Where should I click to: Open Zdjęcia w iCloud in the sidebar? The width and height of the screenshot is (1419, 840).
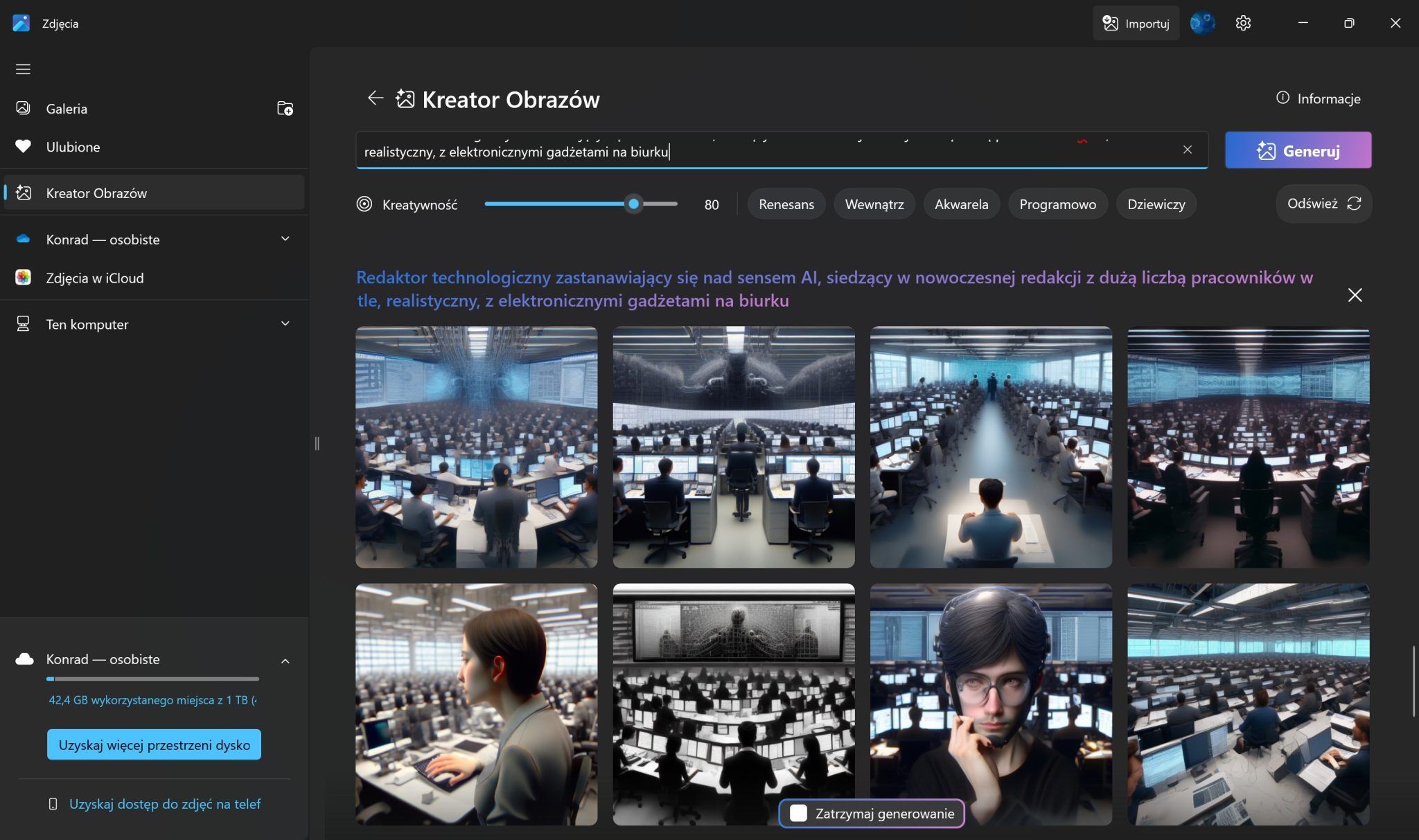pos(95,278)
